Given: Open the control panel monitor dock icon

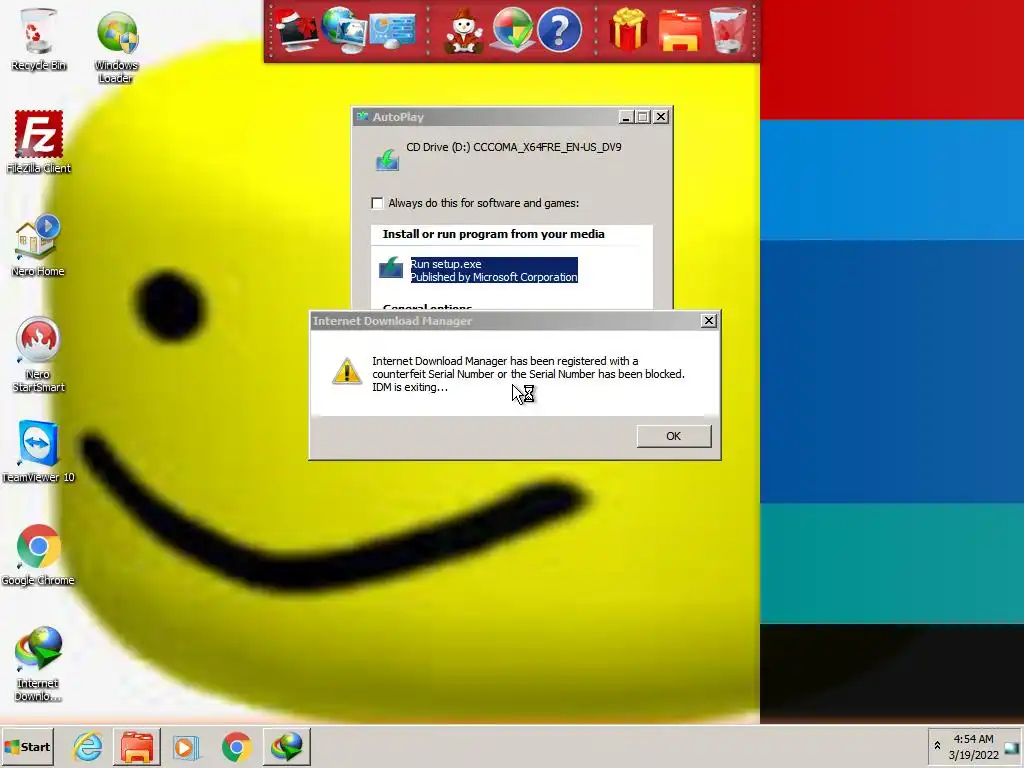Looking at the screenshot, I should pyautogui.click(x=392, y=31).
